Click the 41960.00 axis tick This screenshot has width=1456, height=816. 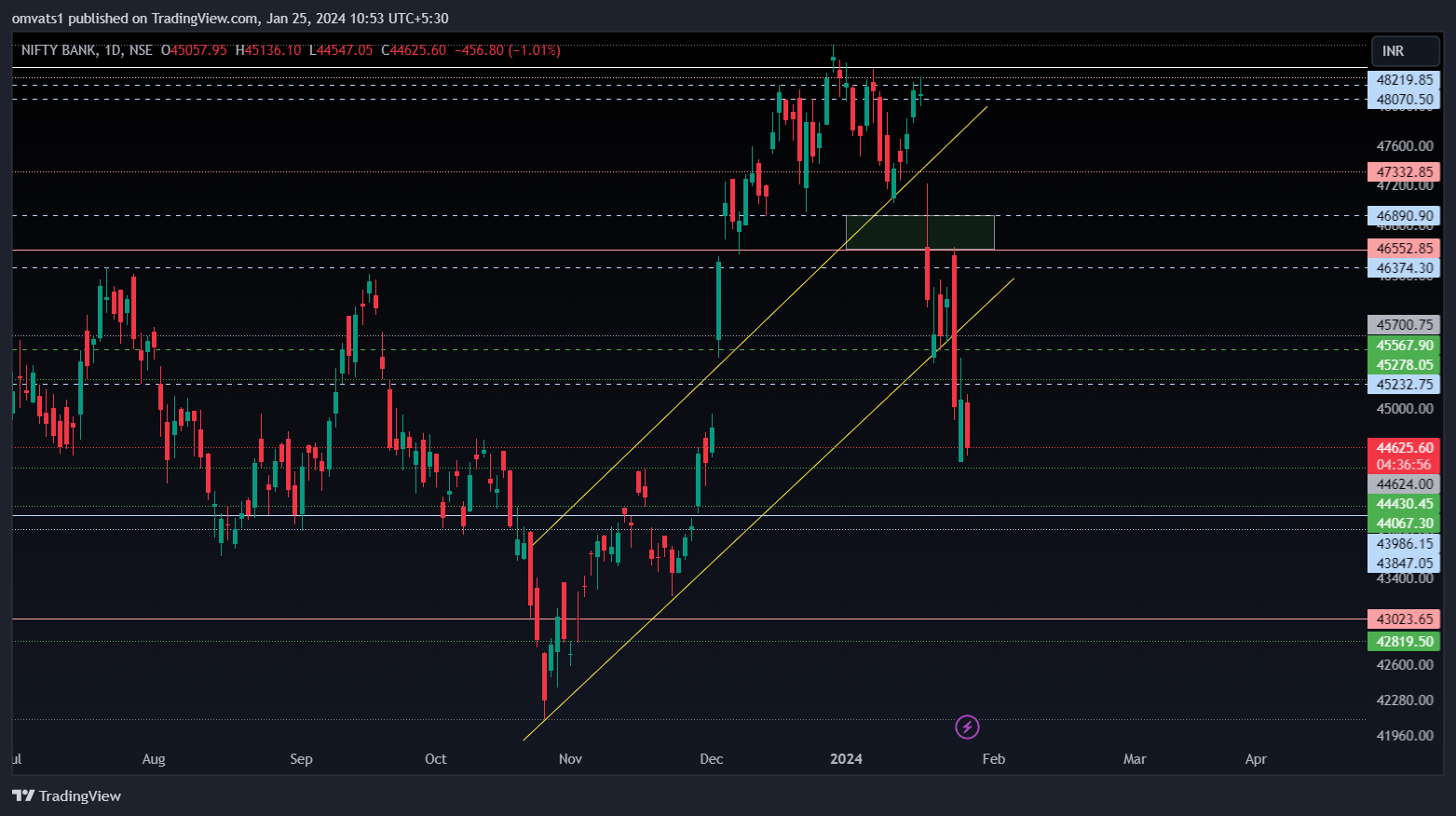click(1404, 736)
